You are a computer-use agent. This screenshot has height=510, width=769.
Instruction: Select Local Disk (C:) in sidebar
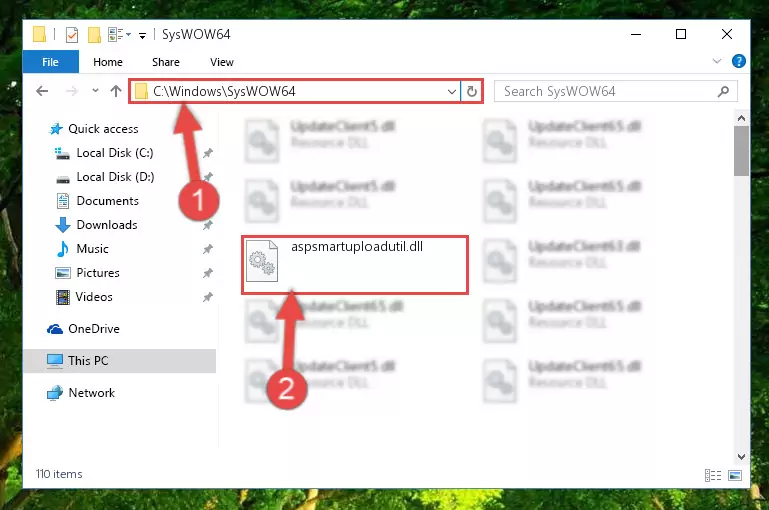coord(115,153)
